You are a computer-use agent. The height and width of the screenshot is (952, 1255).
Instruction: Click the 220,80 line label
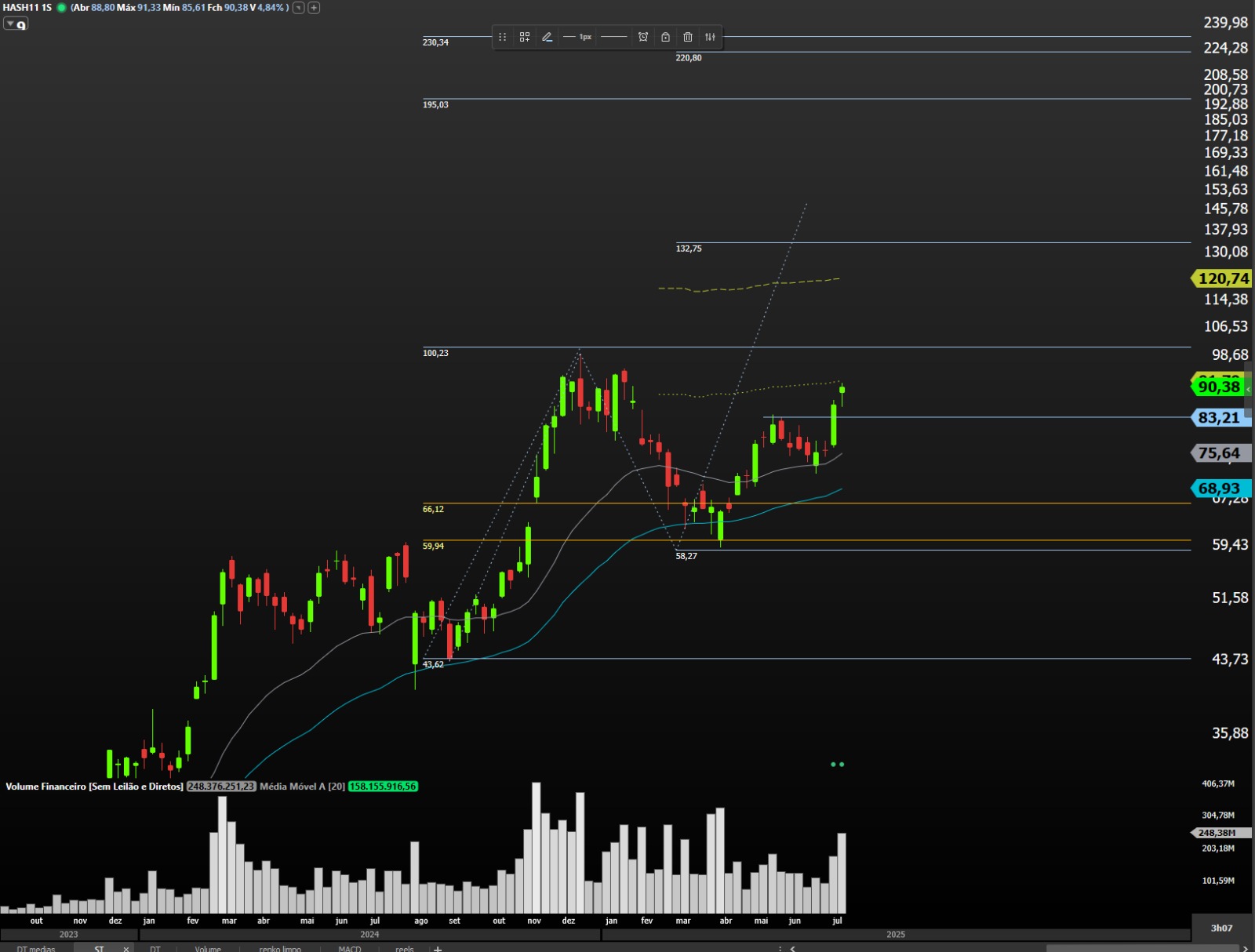(689, 58)
